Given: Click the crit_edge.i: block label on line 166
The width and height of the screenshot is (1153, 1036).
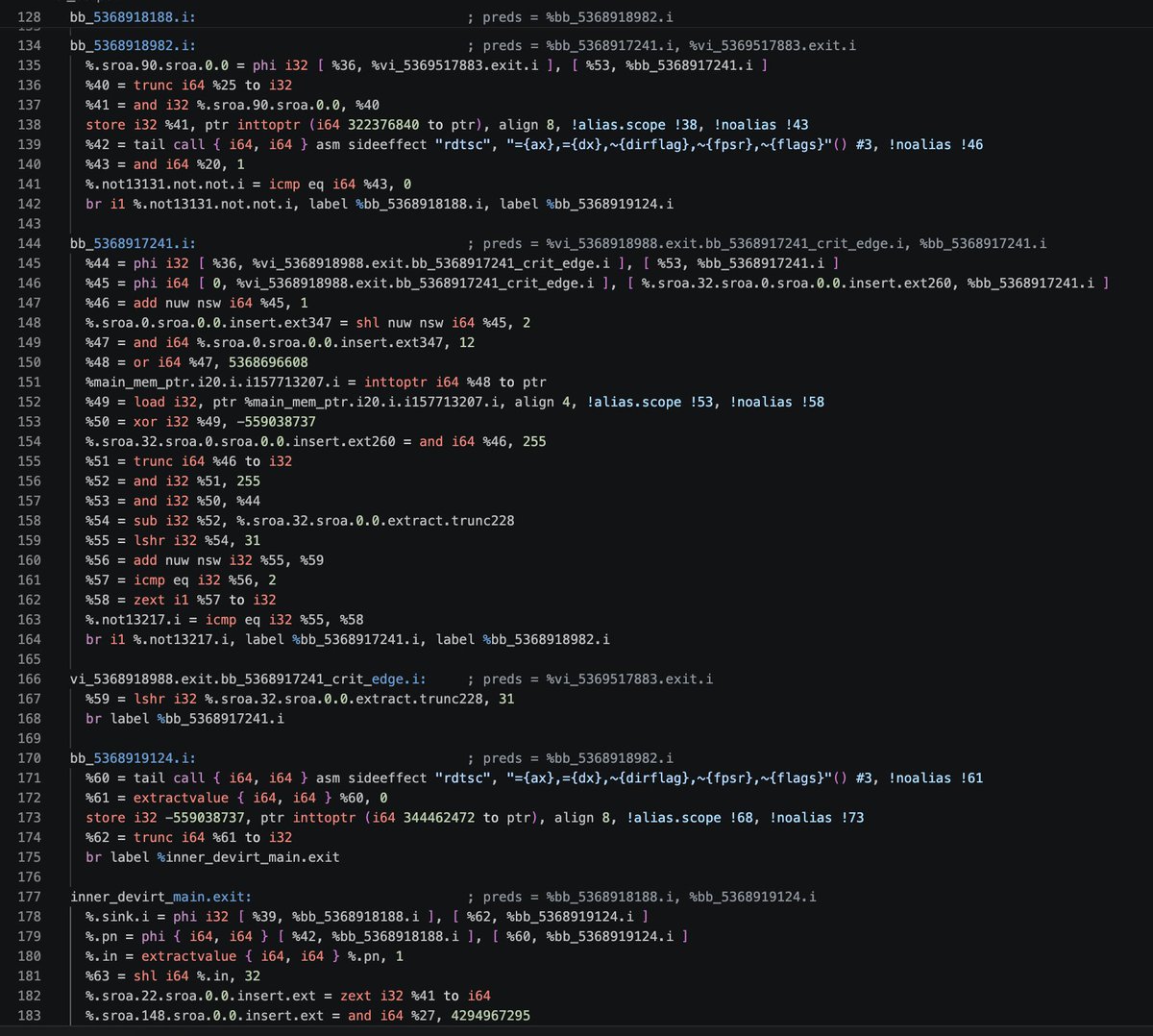Looking at the screenshot, I should [x=248, y=678].
